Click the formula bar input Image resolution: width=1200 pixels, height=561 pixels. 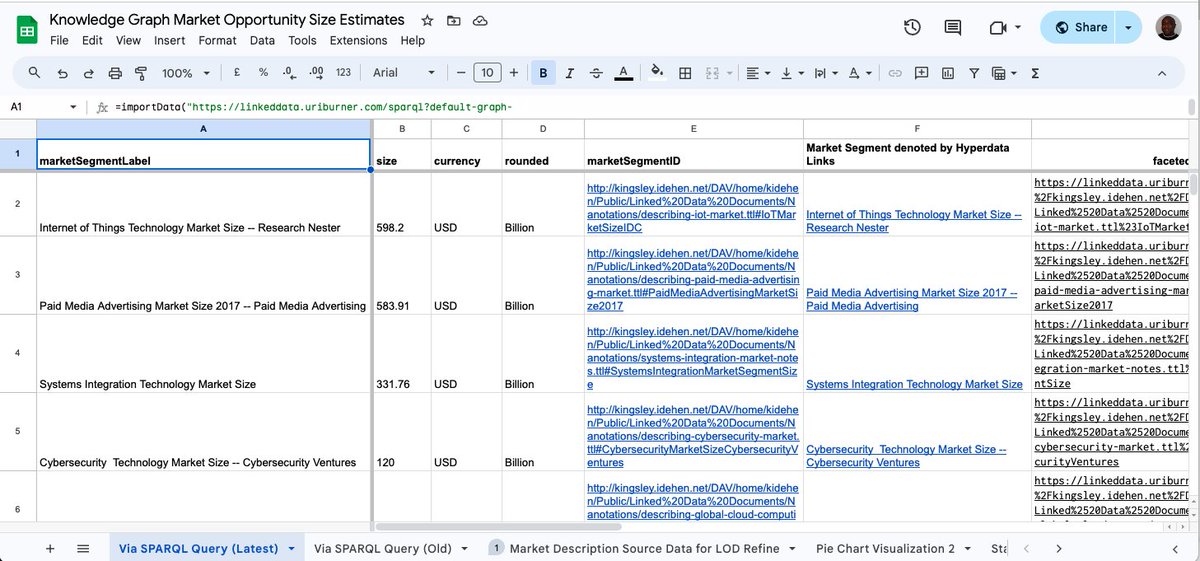pyautogui.click(x=650, y=107)
